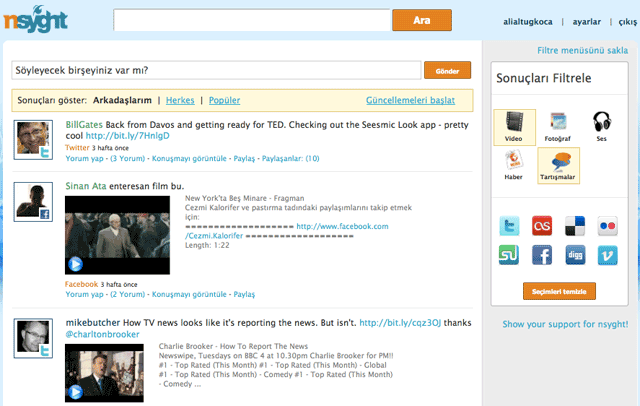
Task: Open the facebook.com/Cezmi.Kalorifer link
Action: (287, 231)
